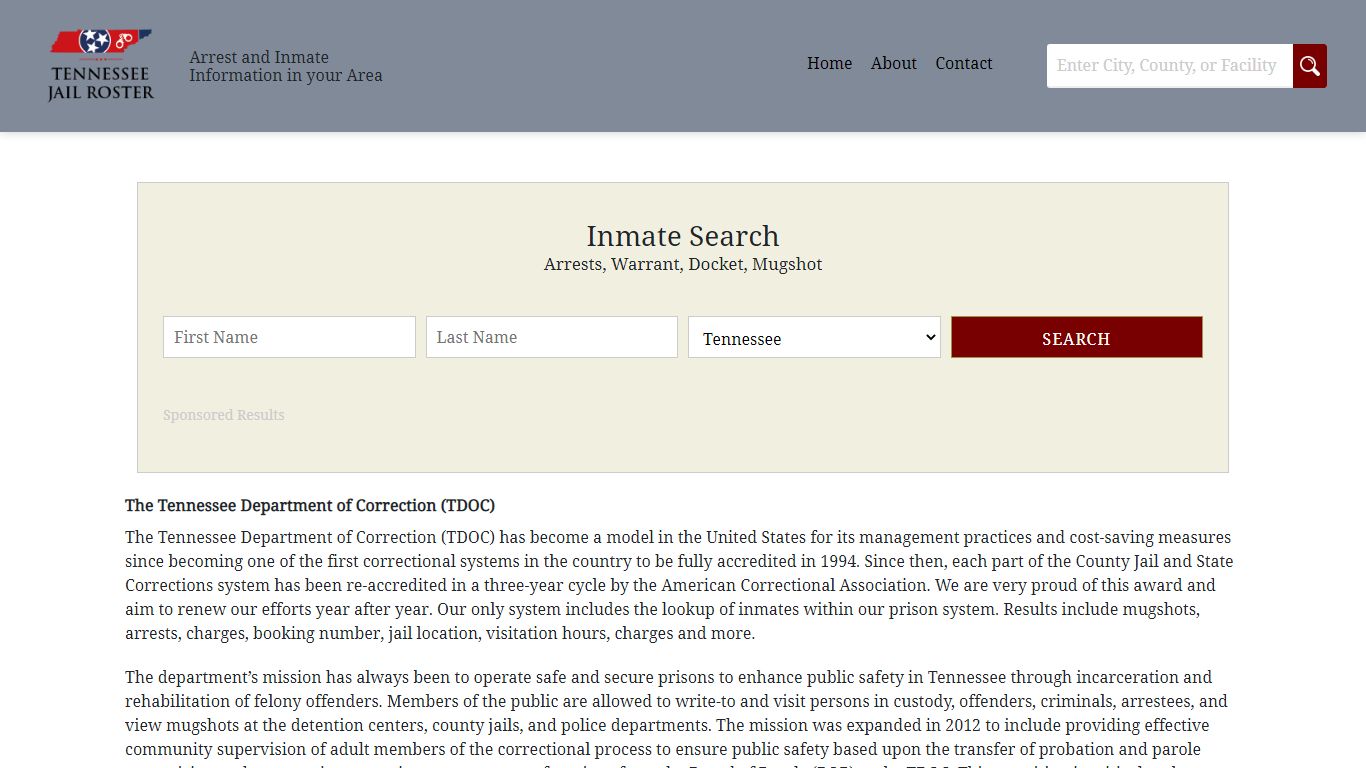Click the Tennessee Jail Roster logo

tap(101, 65)
